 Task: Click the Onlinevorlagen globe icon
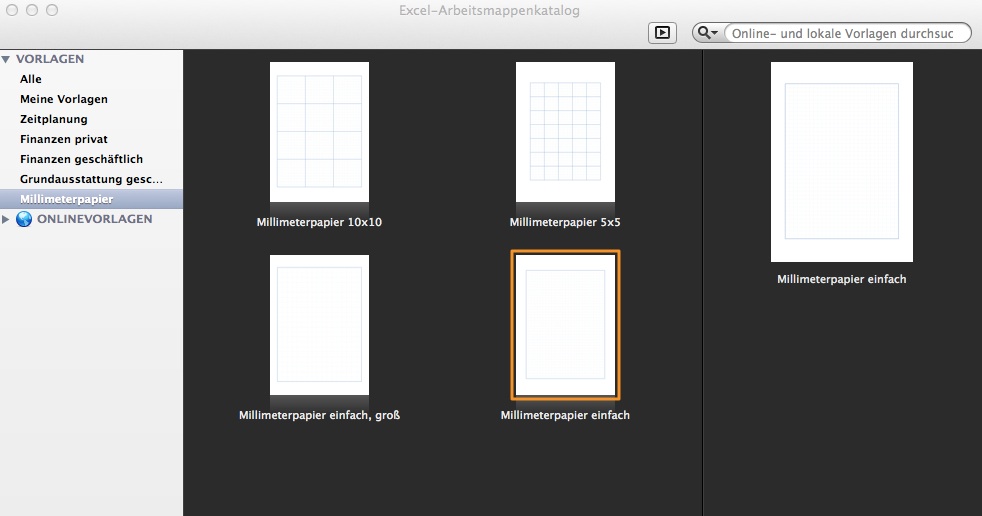tap(24, 219)
